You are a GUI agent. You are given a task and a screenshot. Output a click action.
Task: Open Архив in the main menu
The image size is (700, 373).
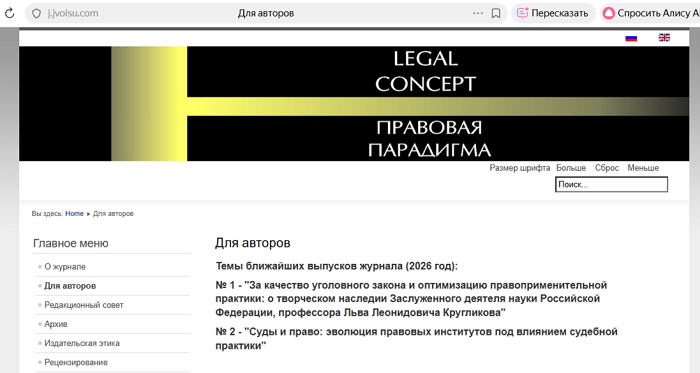[x=56, y=324]
